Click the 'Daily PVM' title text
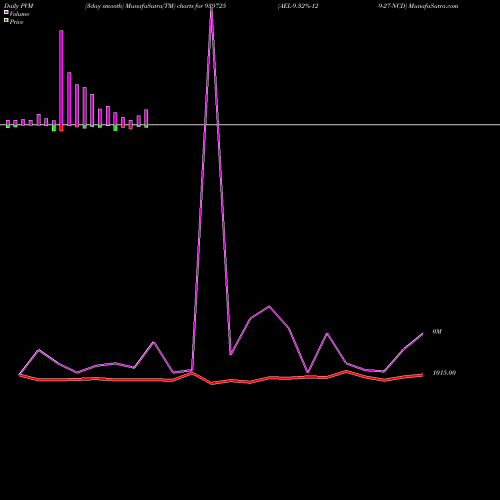The width and height of the screenshot is (500, 500). click(x=19, y=6)
